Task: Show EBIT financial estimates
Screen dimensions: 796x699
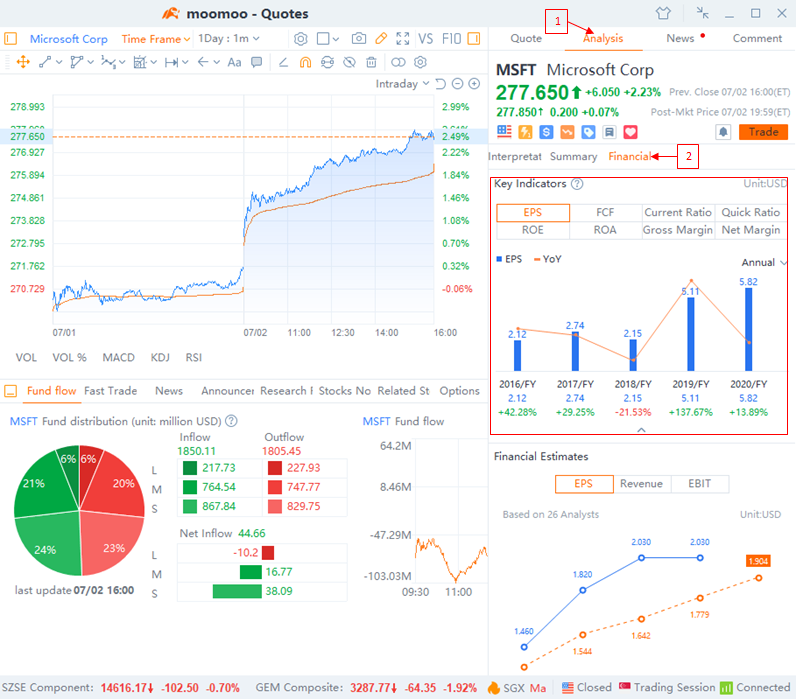Action: coord(700,484)
